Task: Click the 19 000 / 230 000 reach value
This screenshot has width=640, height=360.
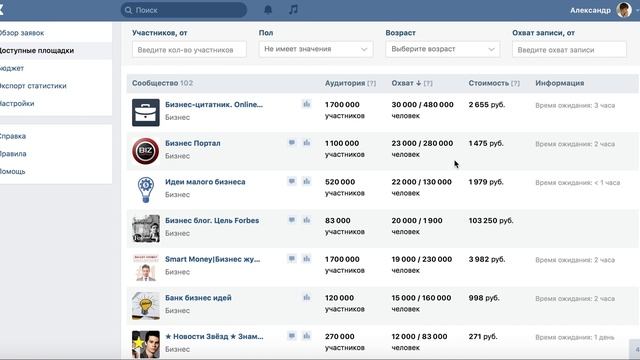Action: (422, 259)
